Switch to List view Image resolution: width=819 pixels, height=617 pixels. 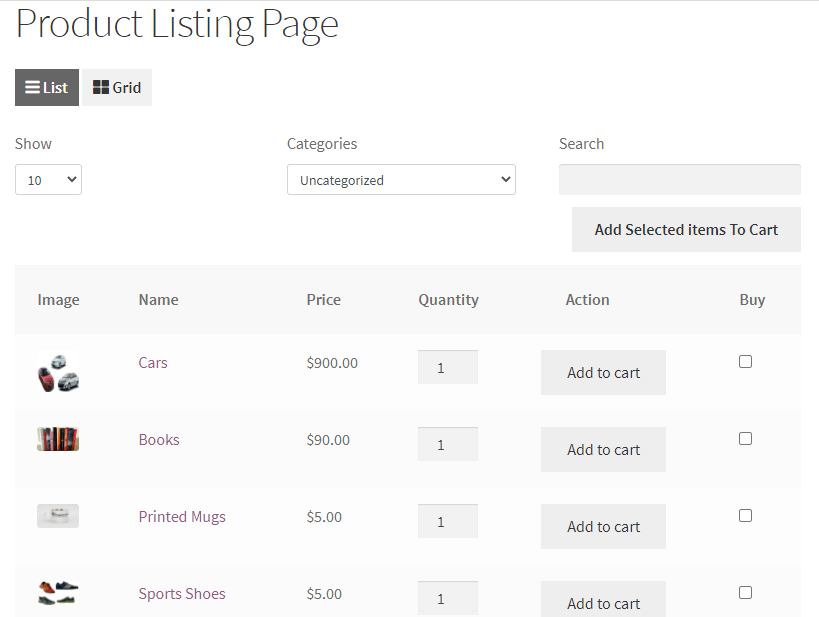pos(46,87)
